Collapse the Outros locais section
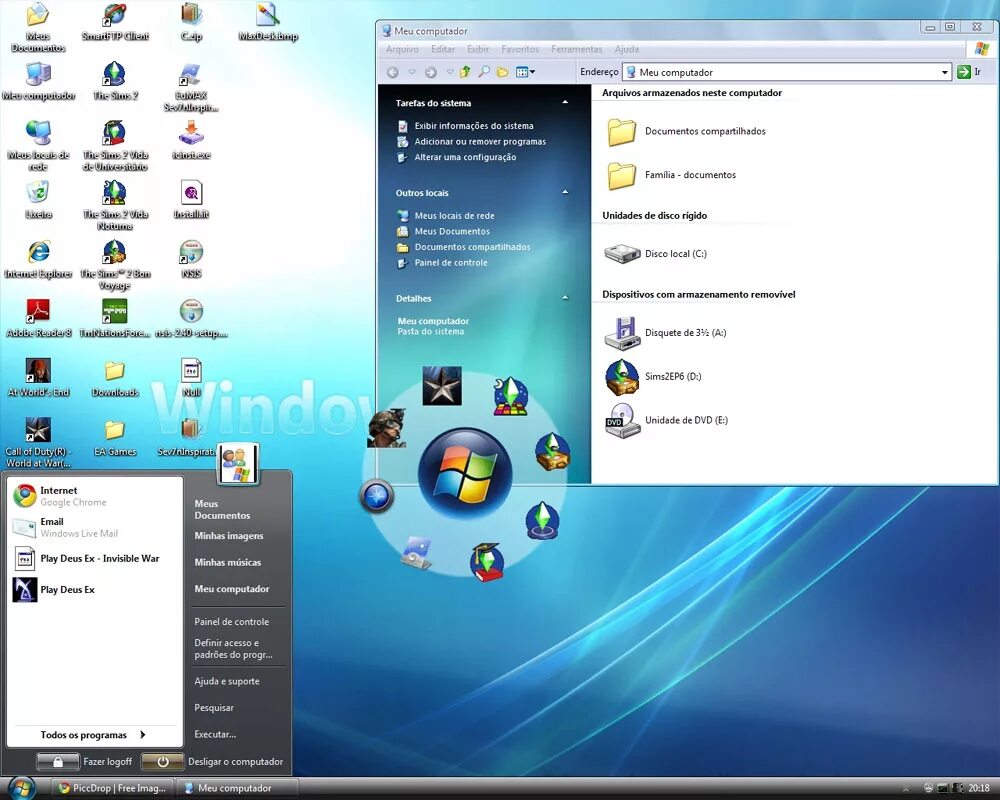This screenshot has width=1000, height=800. 565,192
